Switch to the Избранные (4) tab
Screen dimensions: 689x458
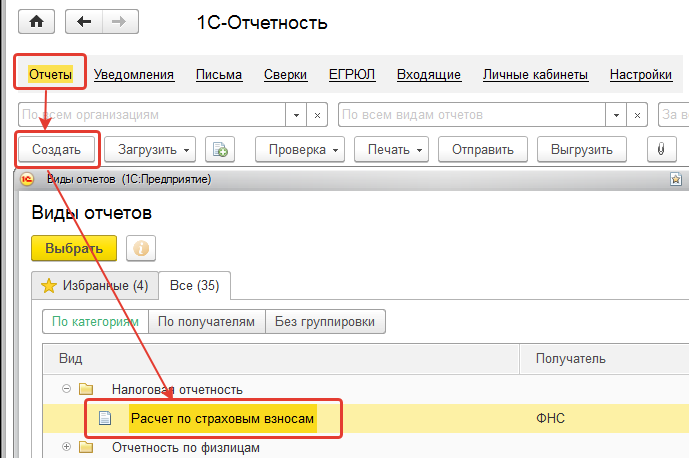pos(94,286)
